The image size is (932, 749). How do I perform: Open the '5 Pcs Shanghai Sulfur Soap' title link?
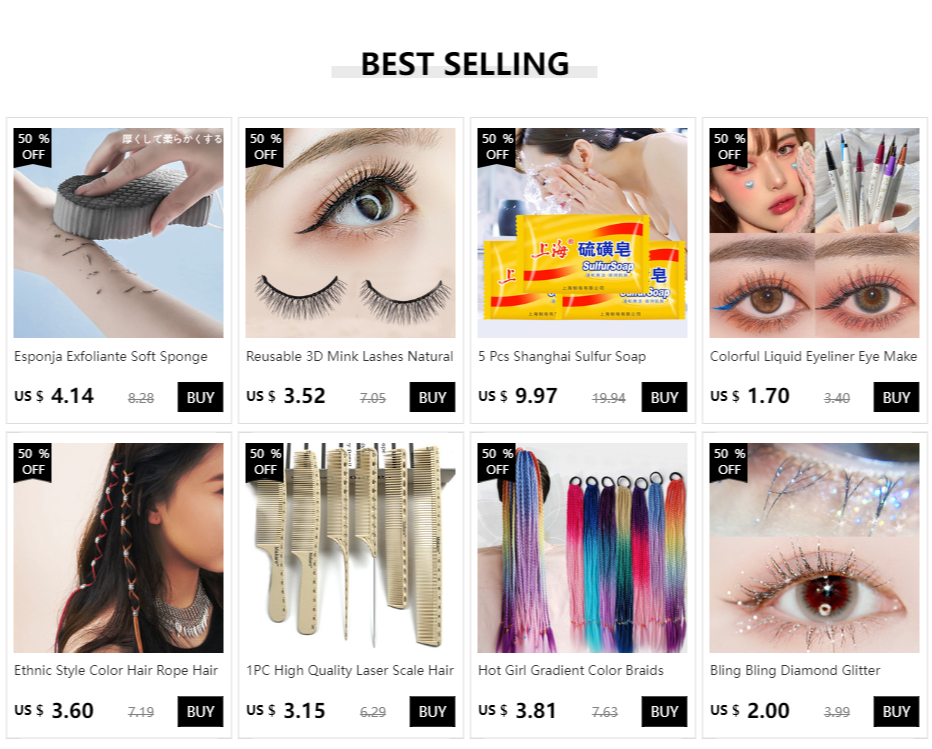(x=562, y=357)
